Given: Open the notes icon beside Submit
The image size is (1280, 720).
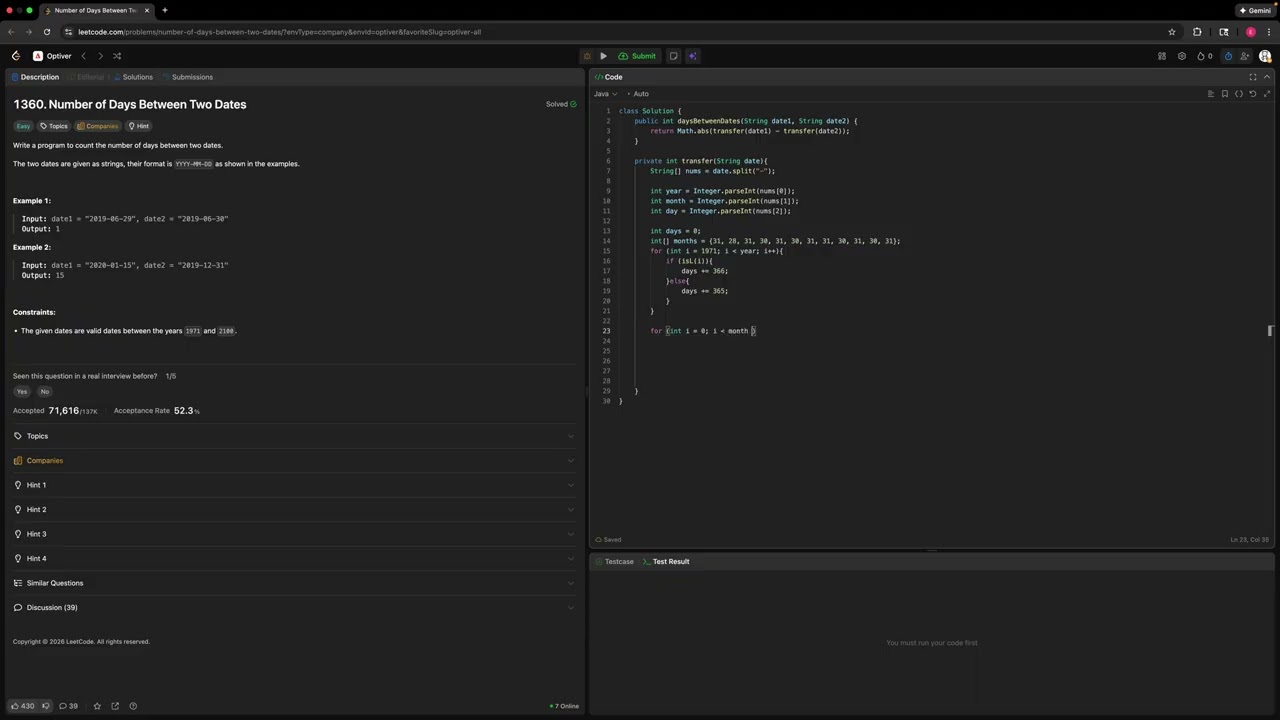Looking at the screenshot, I should pyautogui.click(x=673, y=56).
